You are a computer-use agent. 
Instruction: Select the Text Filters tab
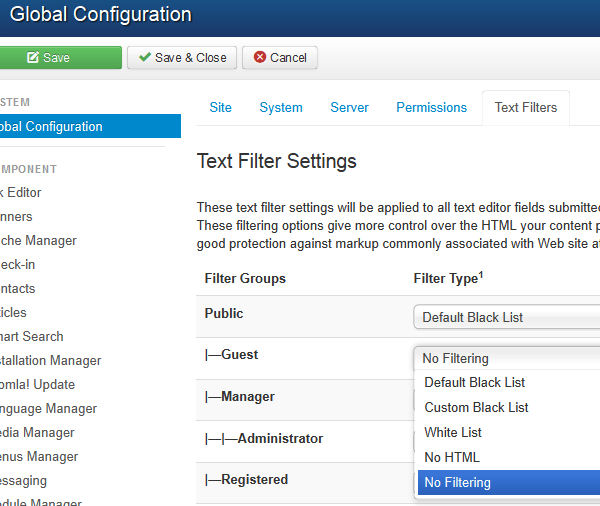(x=525, y=107)
